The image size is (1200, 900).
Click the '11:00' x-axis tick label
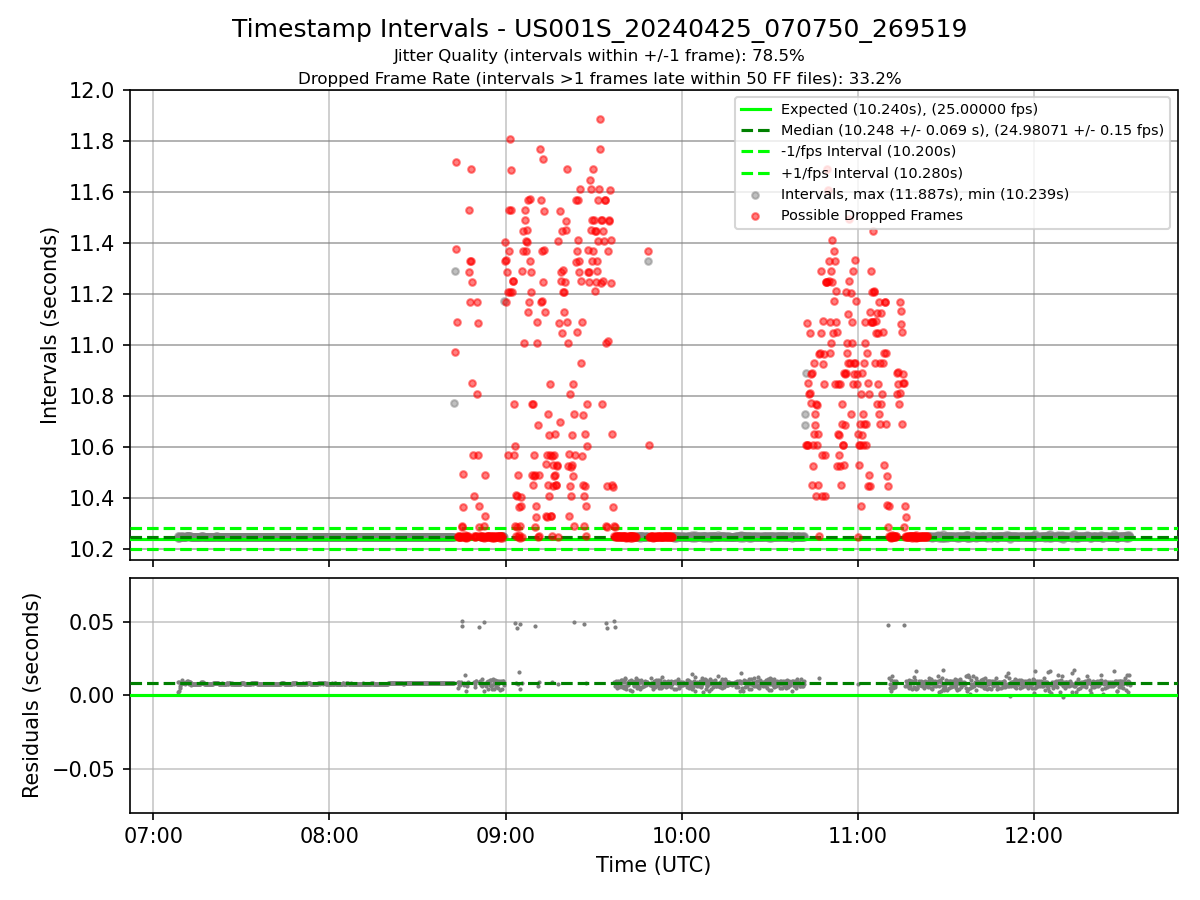pyautogui.click(x=858, y=834)
